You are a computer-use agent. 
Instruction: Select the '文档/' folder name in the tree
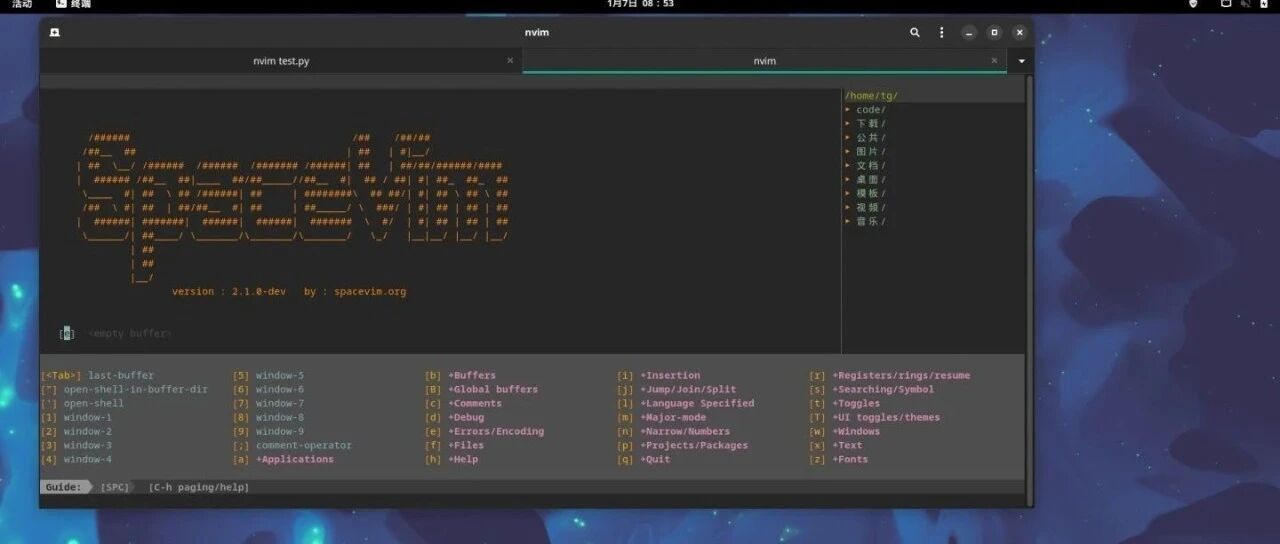coord(871,166)
